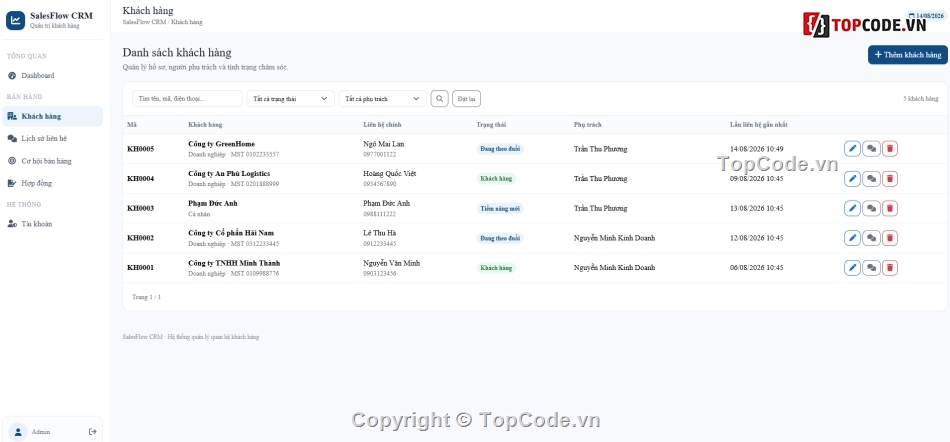Viewport: 950px width, 442px height.
Task: Delete customer KH0004 with trash icon
Action: click(x=889, y=179)
